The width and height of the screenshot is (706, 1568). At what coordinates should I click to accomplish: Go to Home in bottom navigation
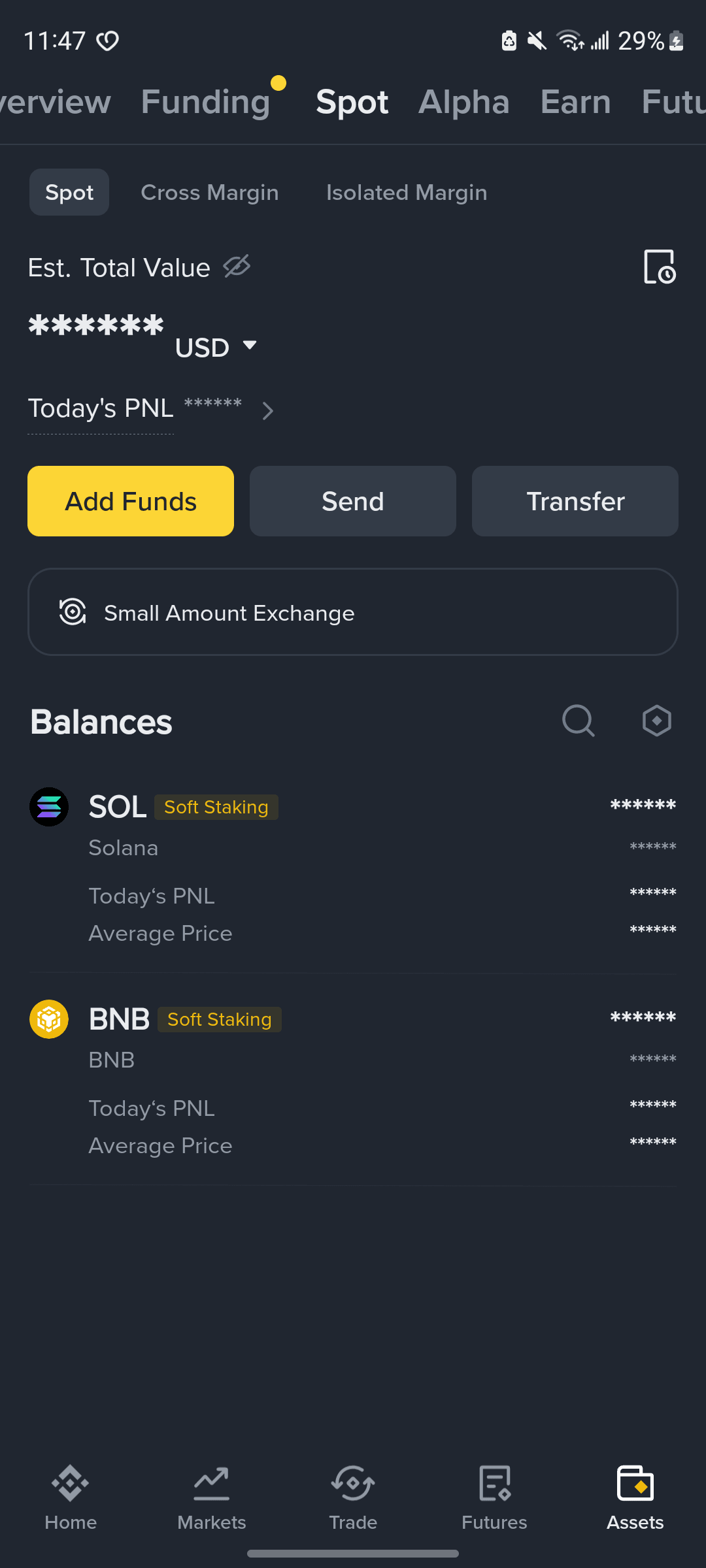[71, 1497]
